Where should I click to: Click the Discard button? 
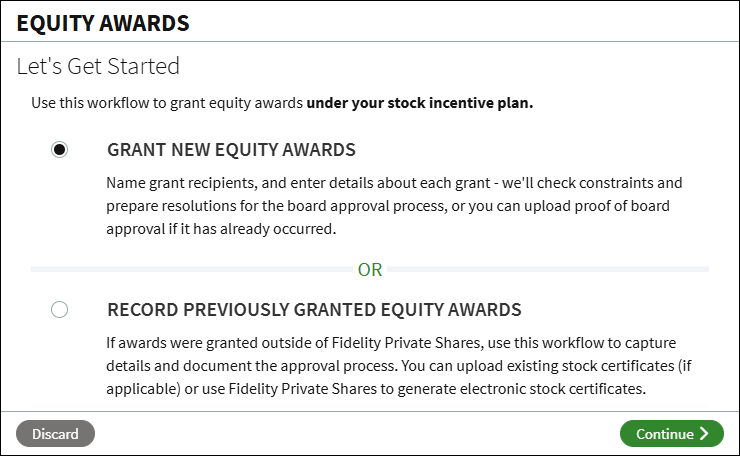(55, 433)
